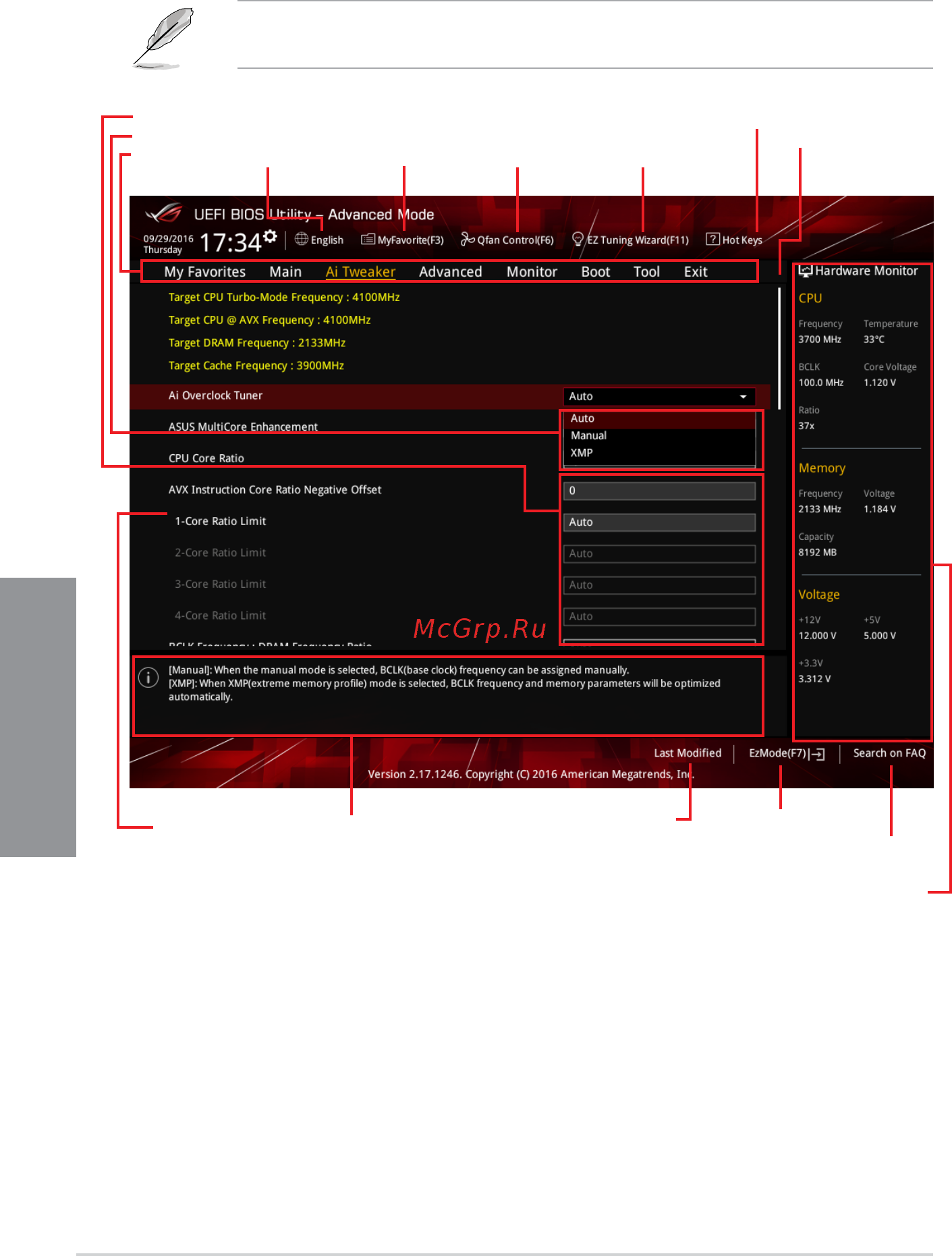Image resolution: width=952 pixels, height=1256 pixels.
Task: Select ASUS MultiCore Enhancement setting
Action: pos(243,427)
